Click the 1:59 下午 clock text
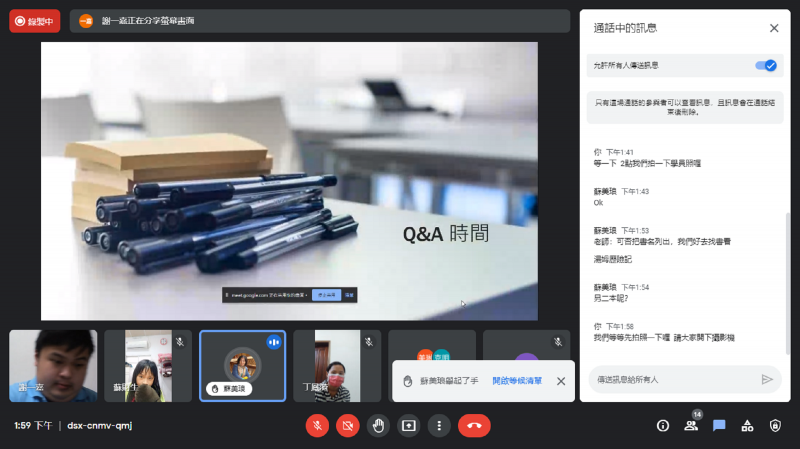 pos(33,426)
